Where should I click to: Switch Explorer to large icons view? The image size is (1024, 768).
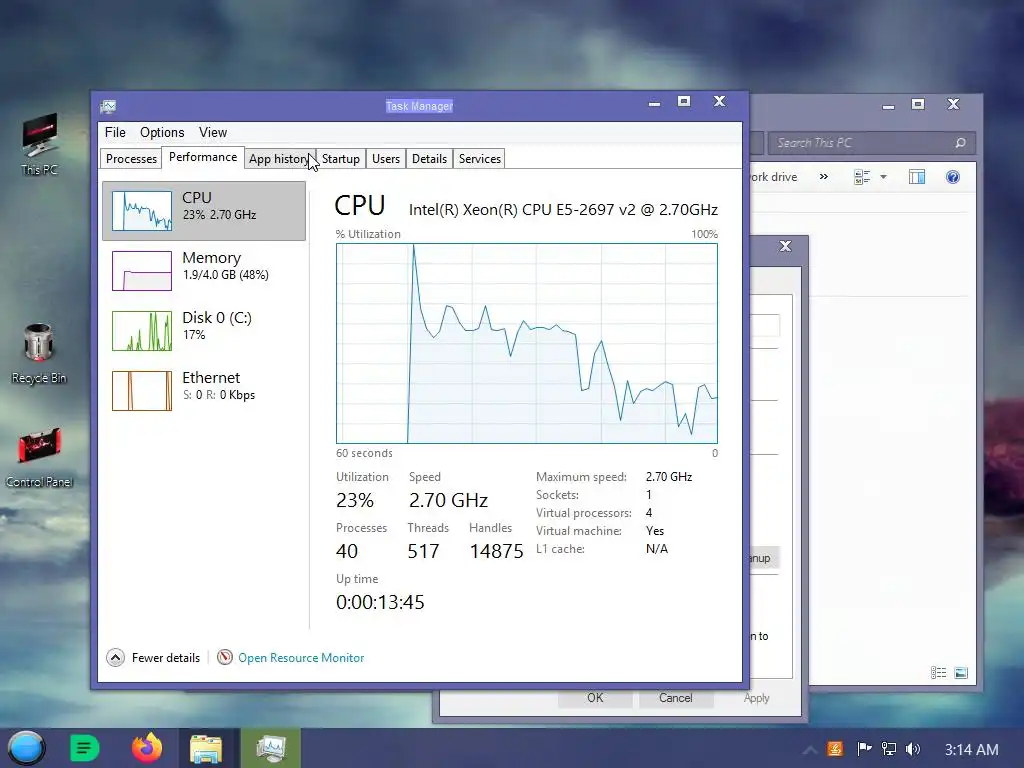(961, 673)
